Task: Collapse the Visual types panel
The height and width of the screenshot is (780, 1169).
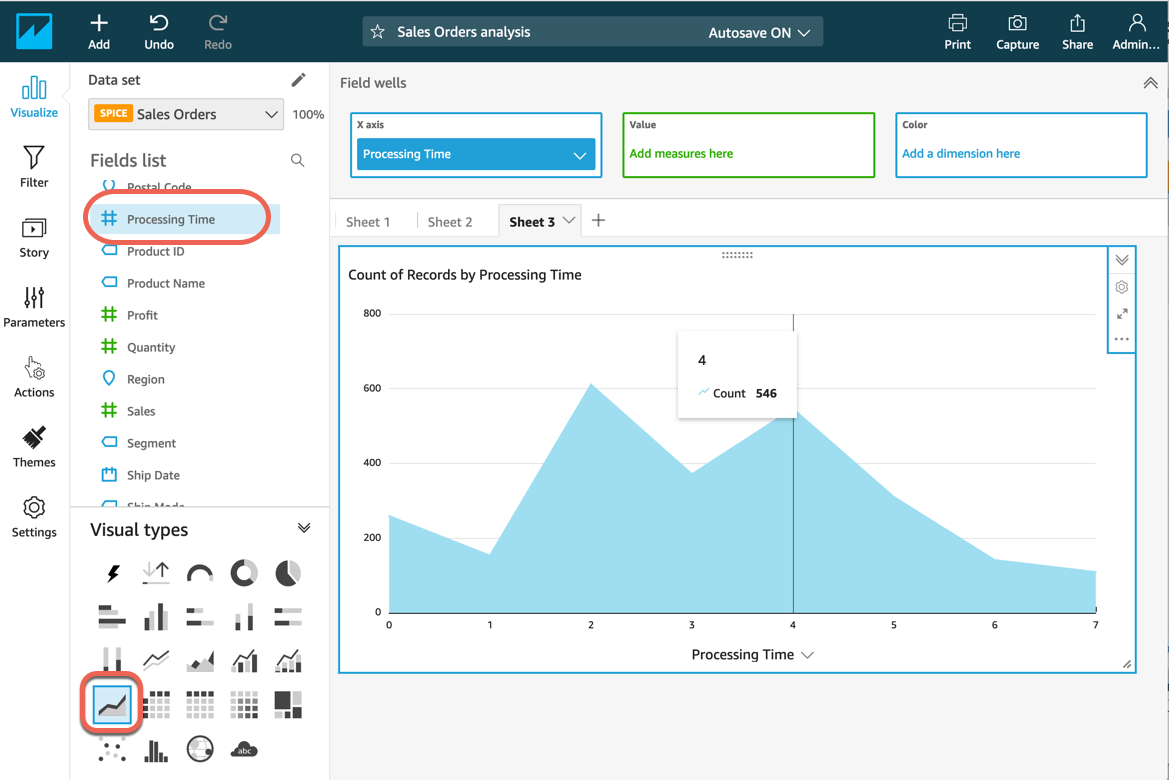Action: pyautogui.click(x=304, y=528)
